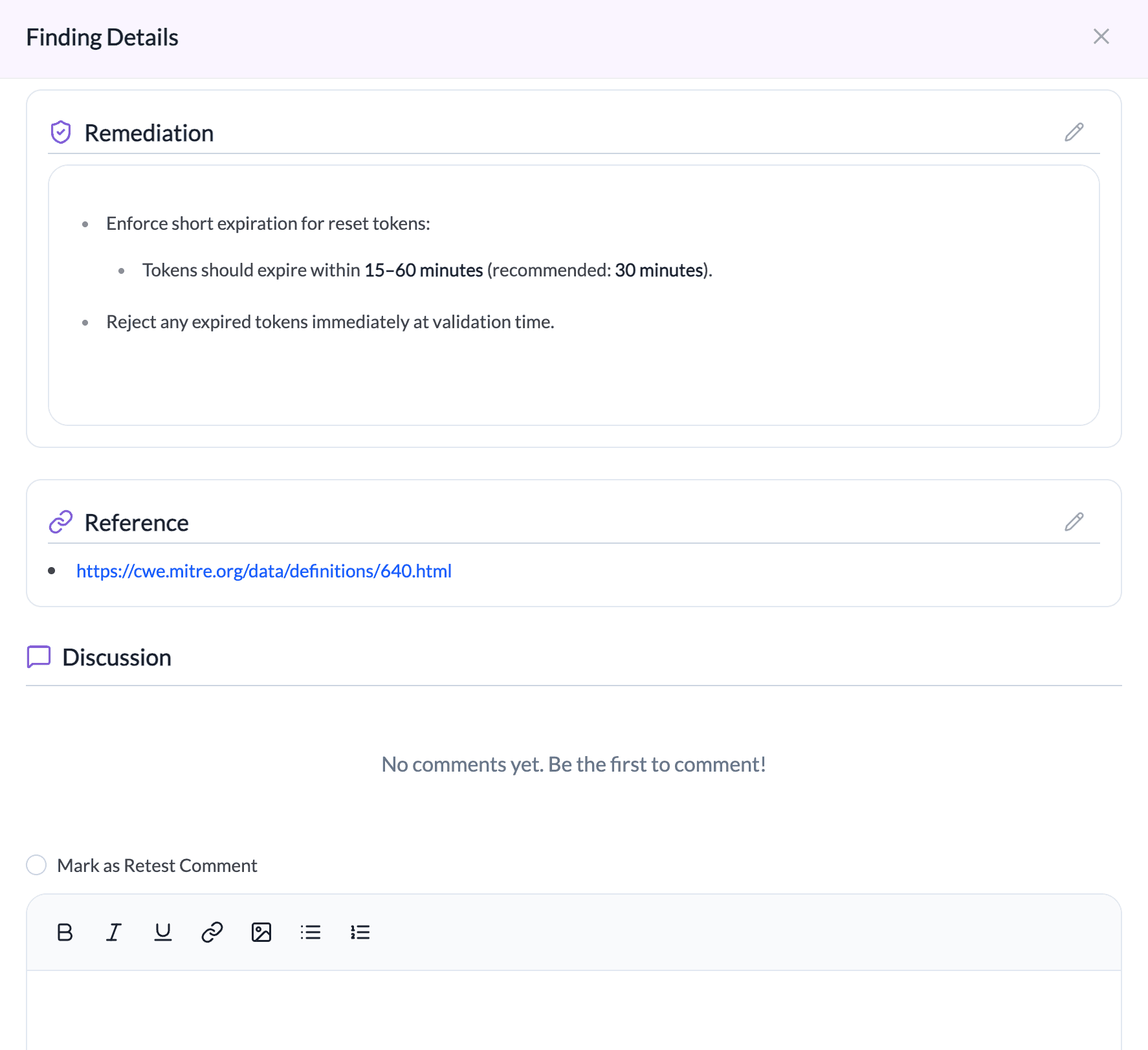Edit the Reference section with pencil icon
This screenshot has height=1050, width=1148.
pos(1074,522)
